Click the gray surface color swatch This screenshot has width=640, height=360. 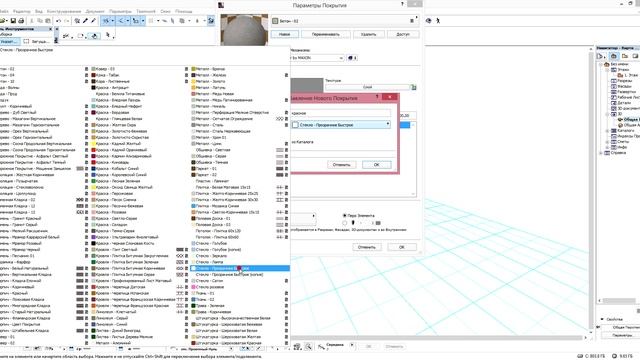coord(307,86)
